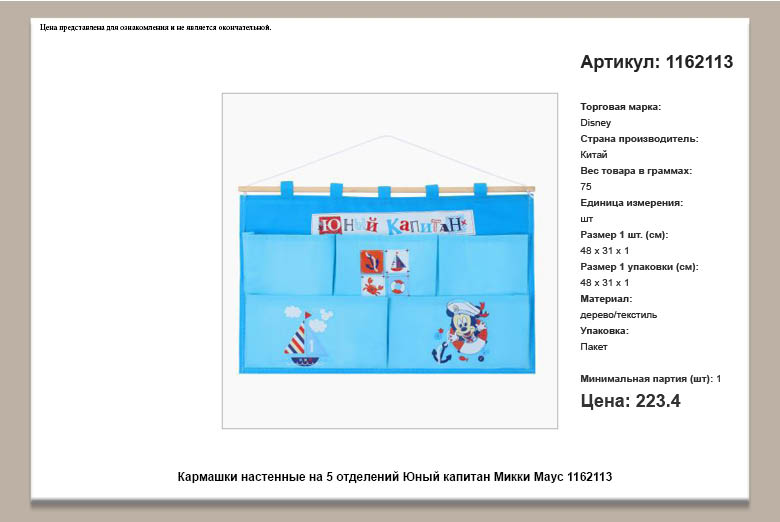Select the material value 'дерево/текстиль'

[x=618, y=314]
